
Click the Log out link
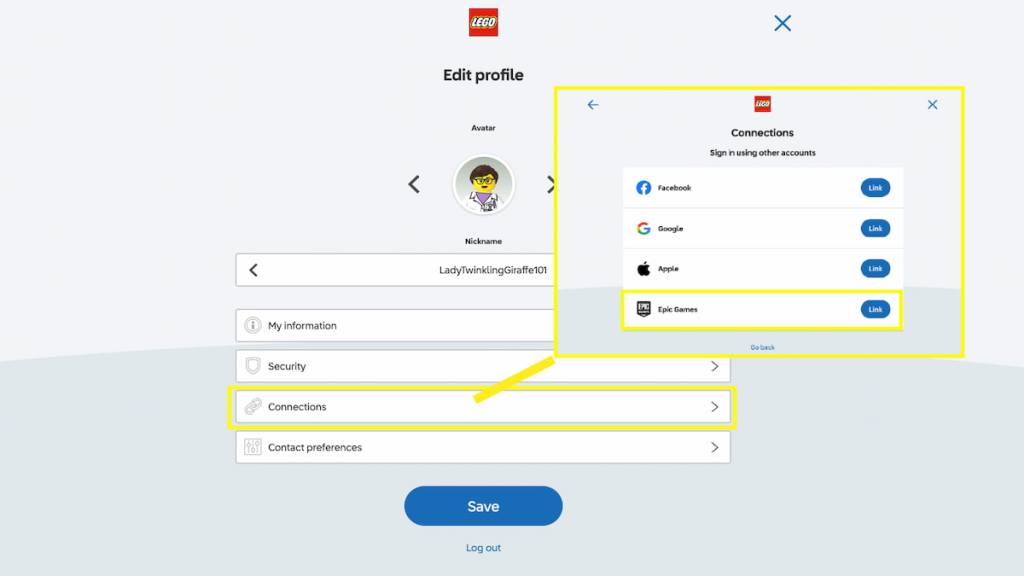pos(483,548)
